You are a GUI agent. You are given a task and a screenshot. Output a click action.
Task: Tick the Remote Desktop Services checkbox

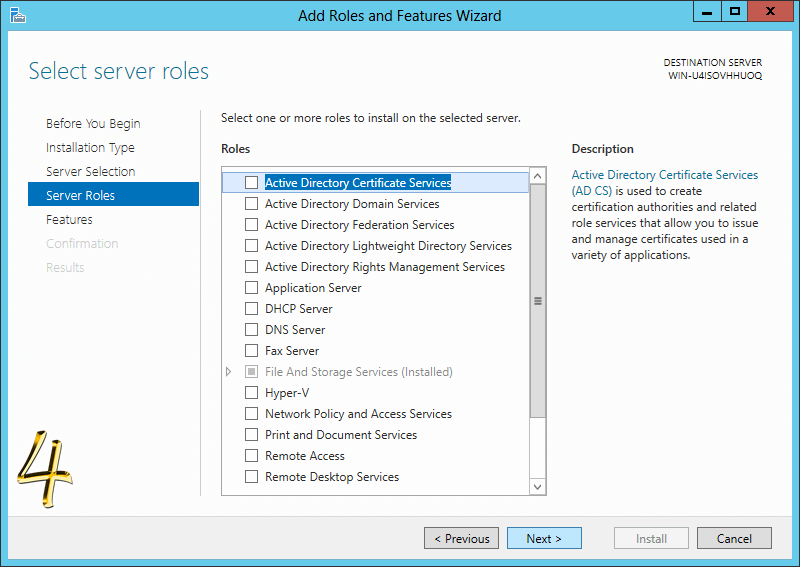click(251, 477)
